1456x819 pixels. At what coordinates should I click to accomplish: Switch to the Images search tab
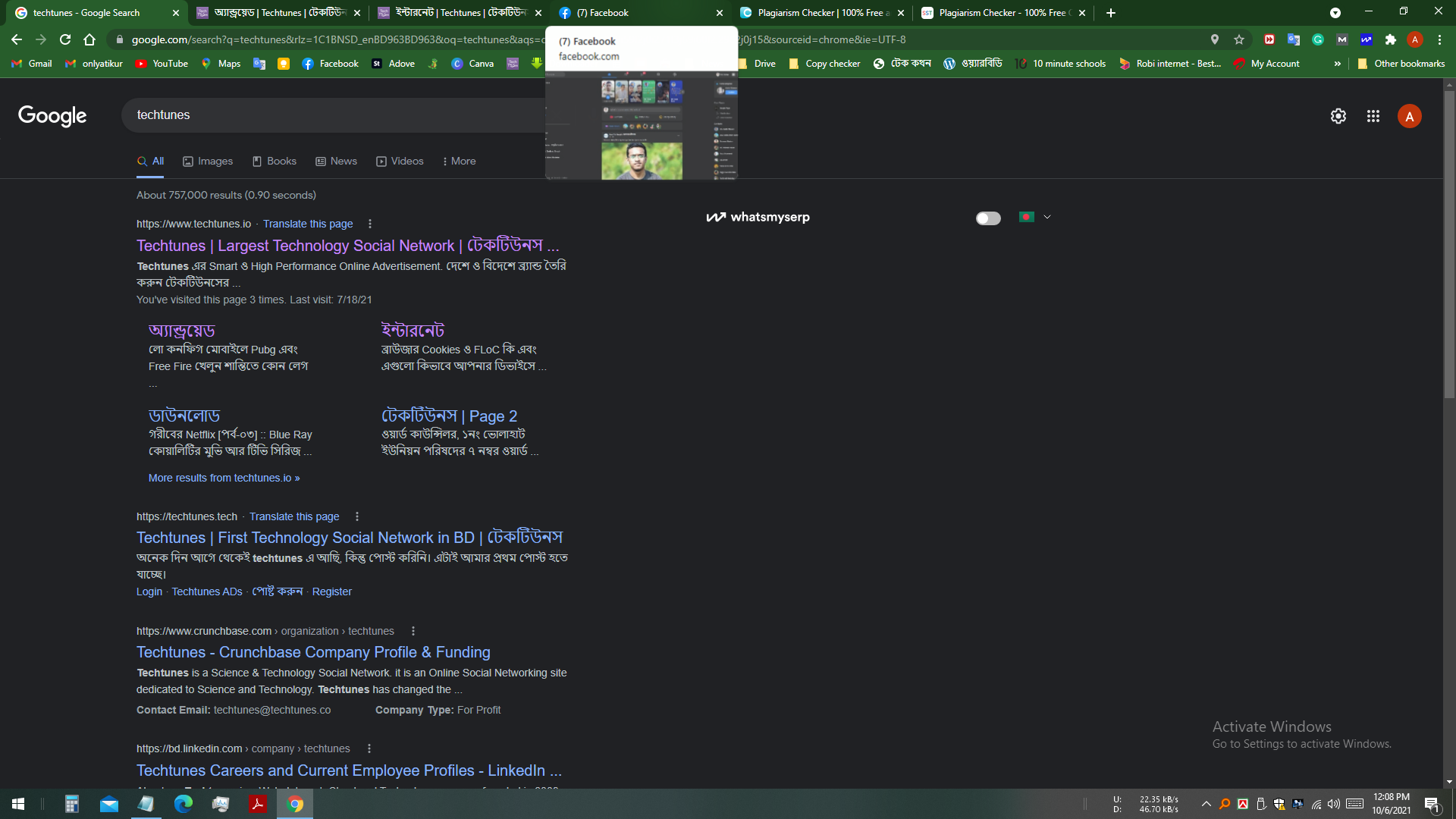(208, 161)
